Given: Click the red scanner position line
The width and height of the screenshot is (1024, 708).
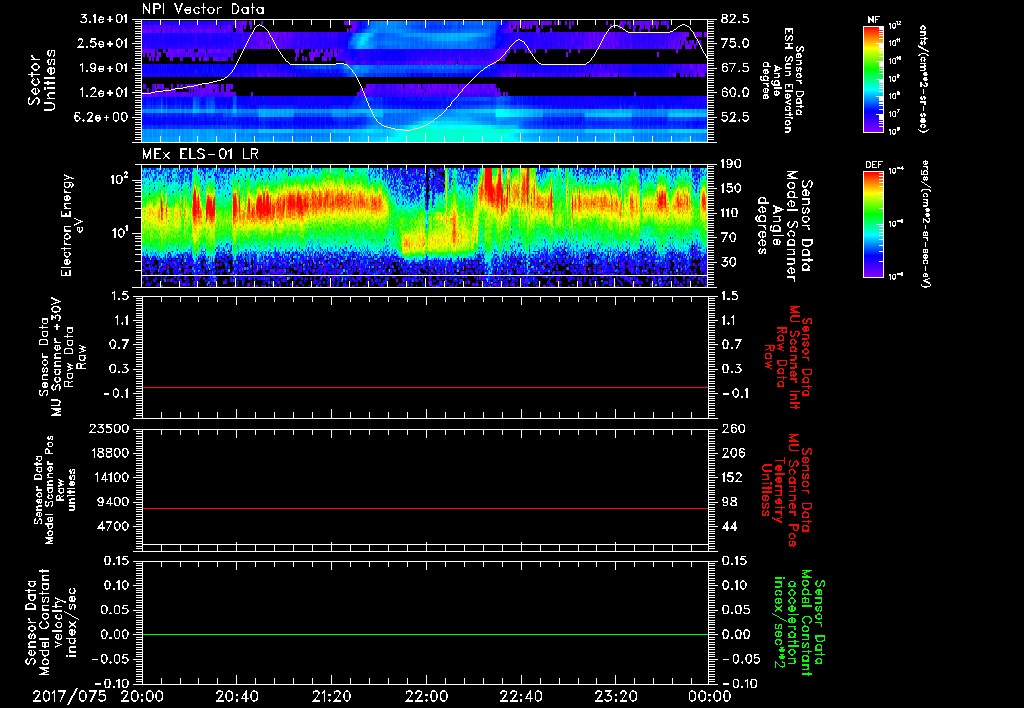Looking at the screenshot, I should point(425,509).
